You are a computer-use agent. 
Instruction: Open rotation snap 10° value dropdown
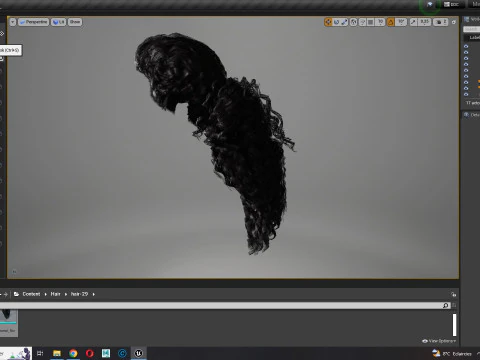click(x=401, y=22)
